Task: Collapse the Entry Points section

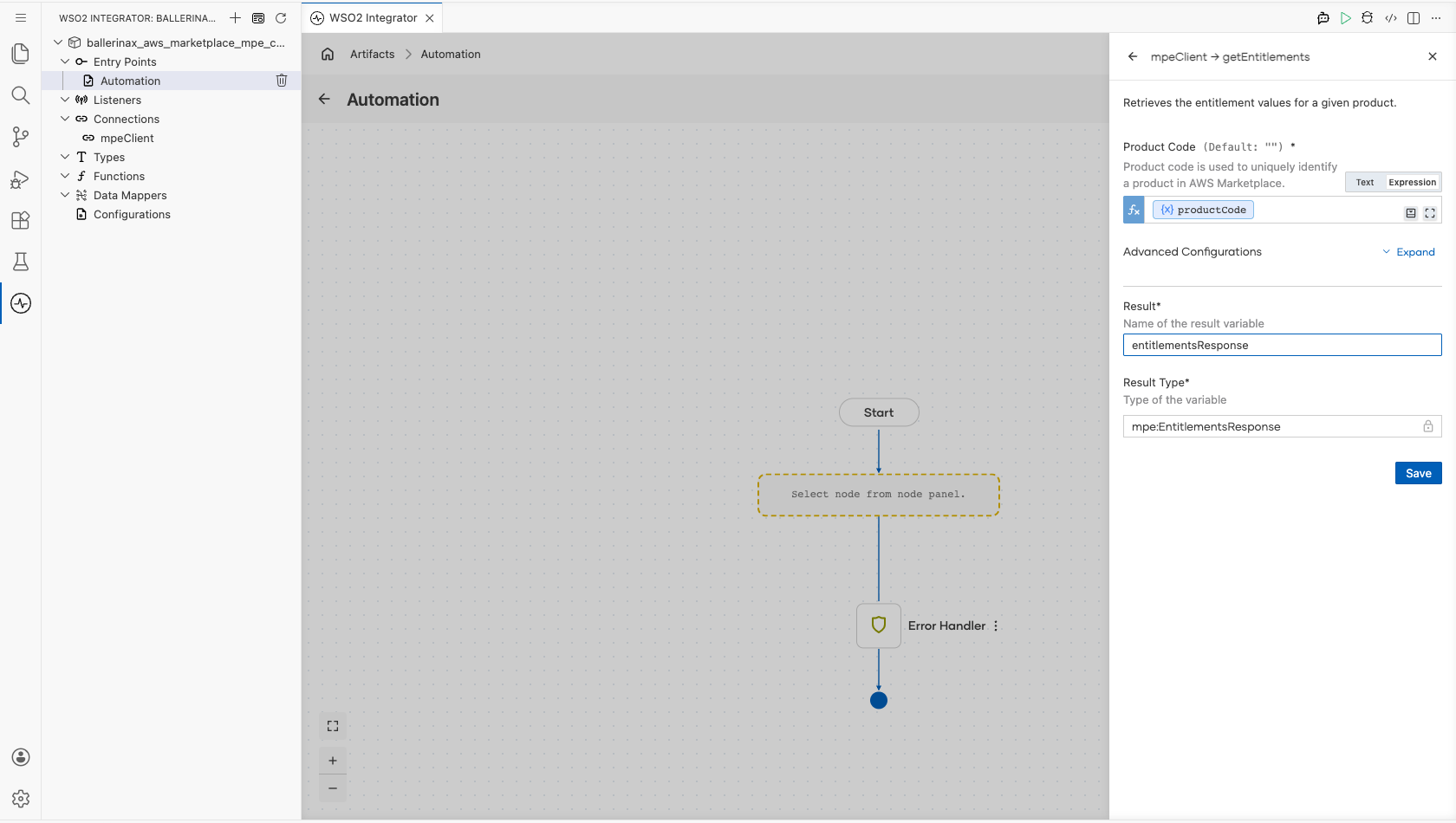Action: point(65,62)
